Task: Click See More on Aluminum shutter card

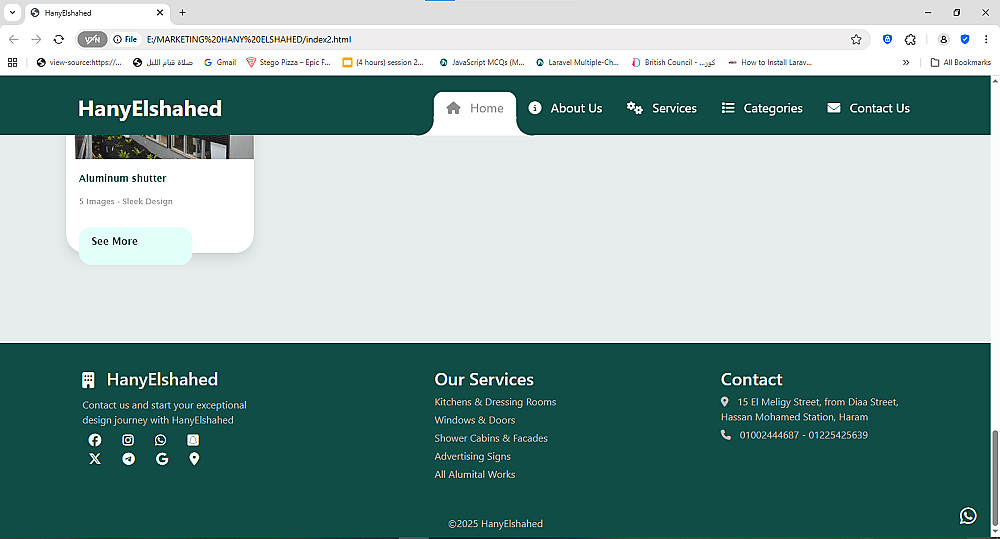Action: 135,246
